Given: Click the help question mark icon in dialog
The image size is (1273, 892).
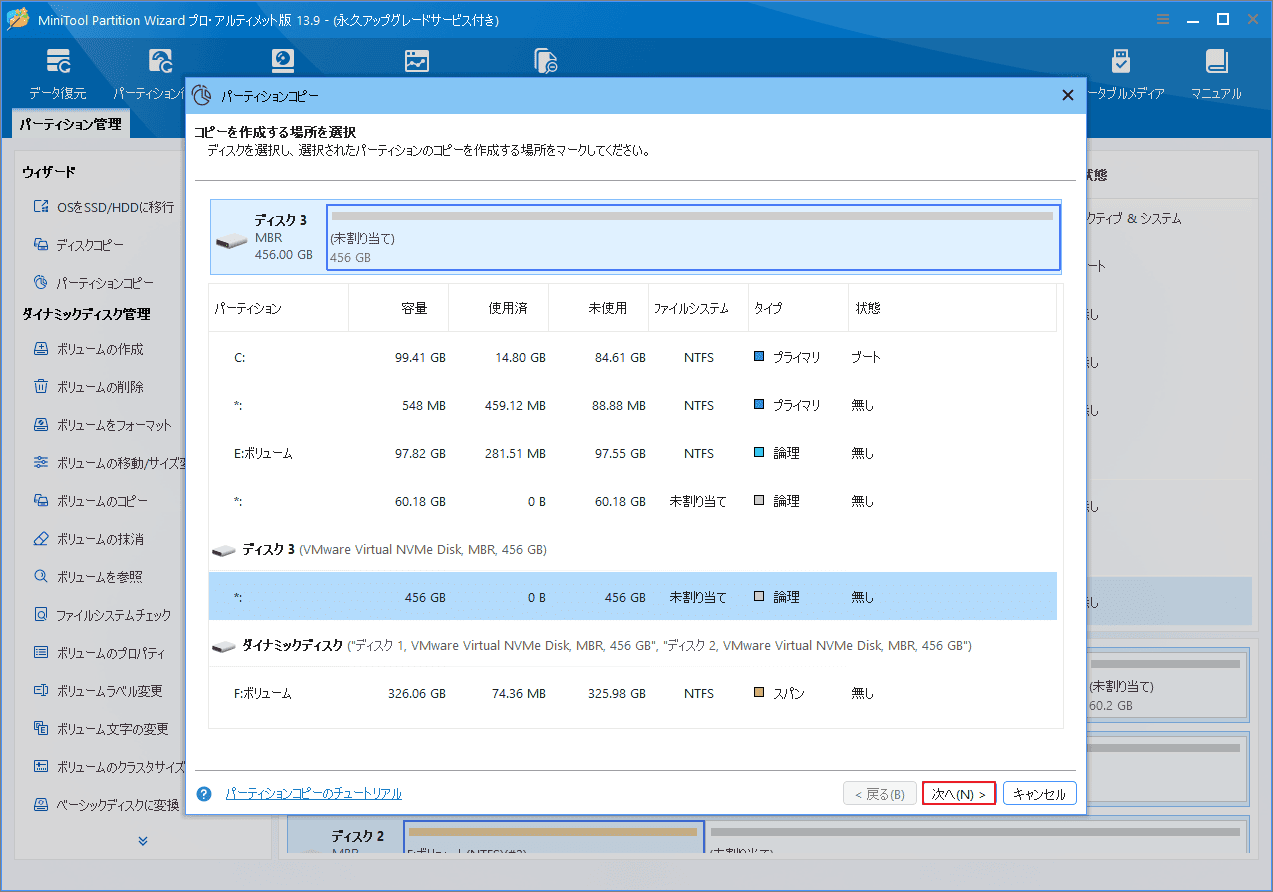Looking at the screenshot, I should point(204,793).
